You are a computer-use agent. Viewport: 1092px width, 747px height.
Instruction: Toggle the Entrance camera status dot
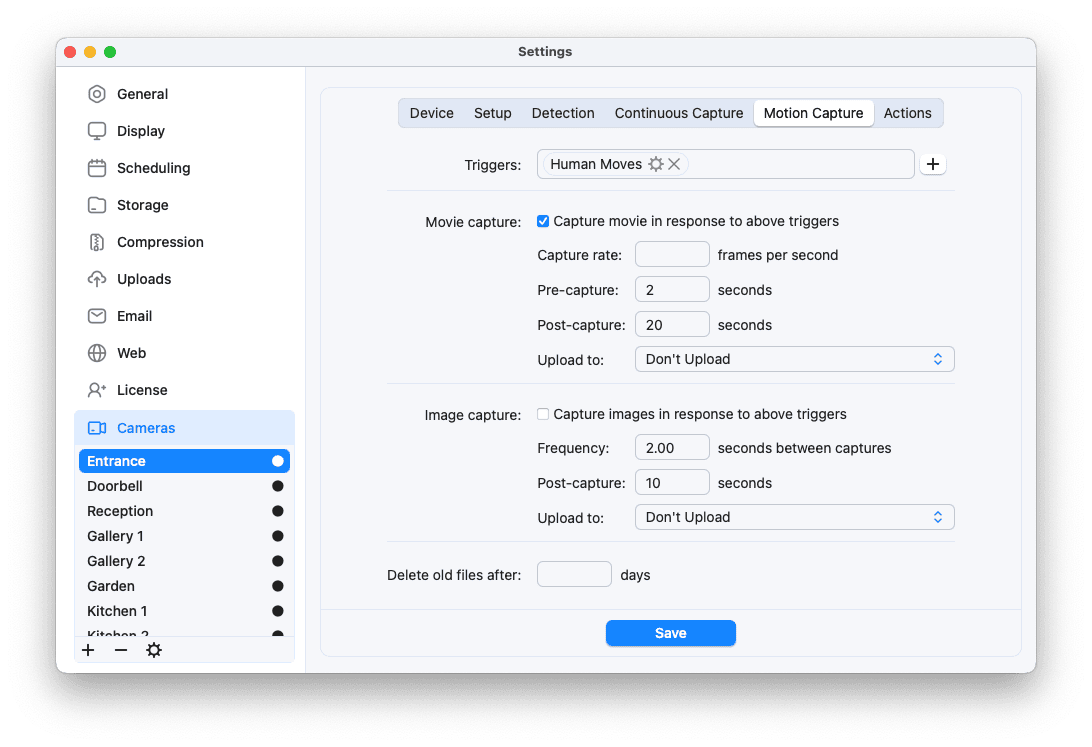point(277,461)
